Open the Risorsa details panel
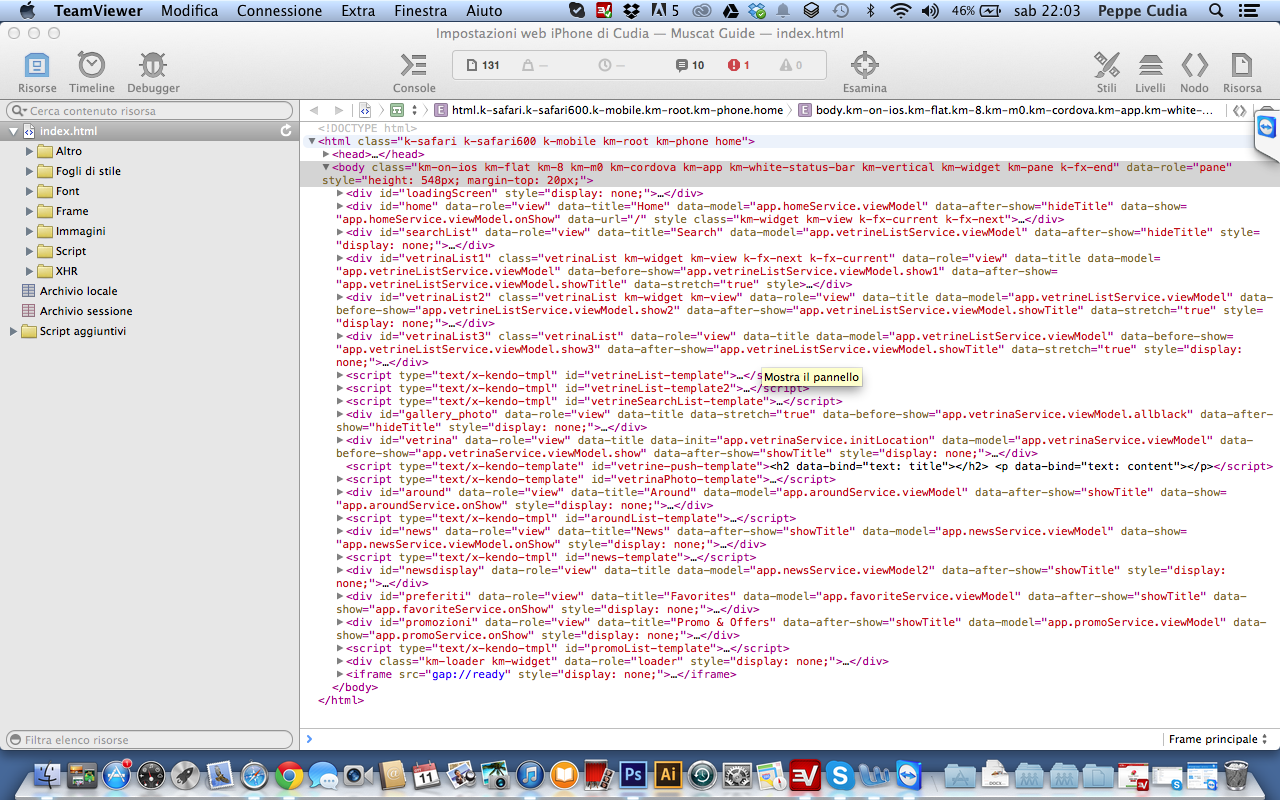The width and height of the screenshot is (1280, 800). [1242, 73]
